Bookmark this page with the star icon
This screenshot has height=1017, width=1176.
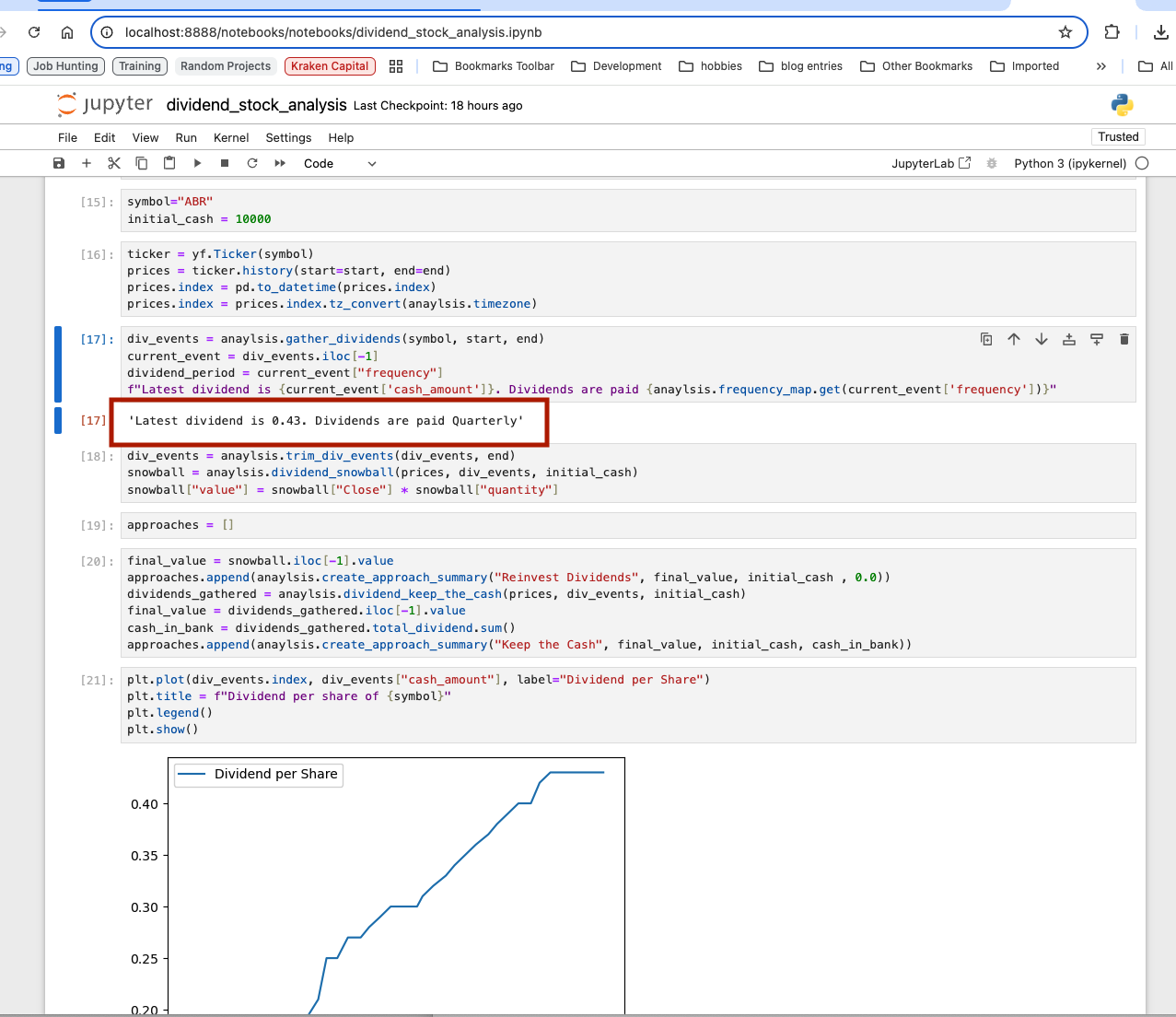1065,32
